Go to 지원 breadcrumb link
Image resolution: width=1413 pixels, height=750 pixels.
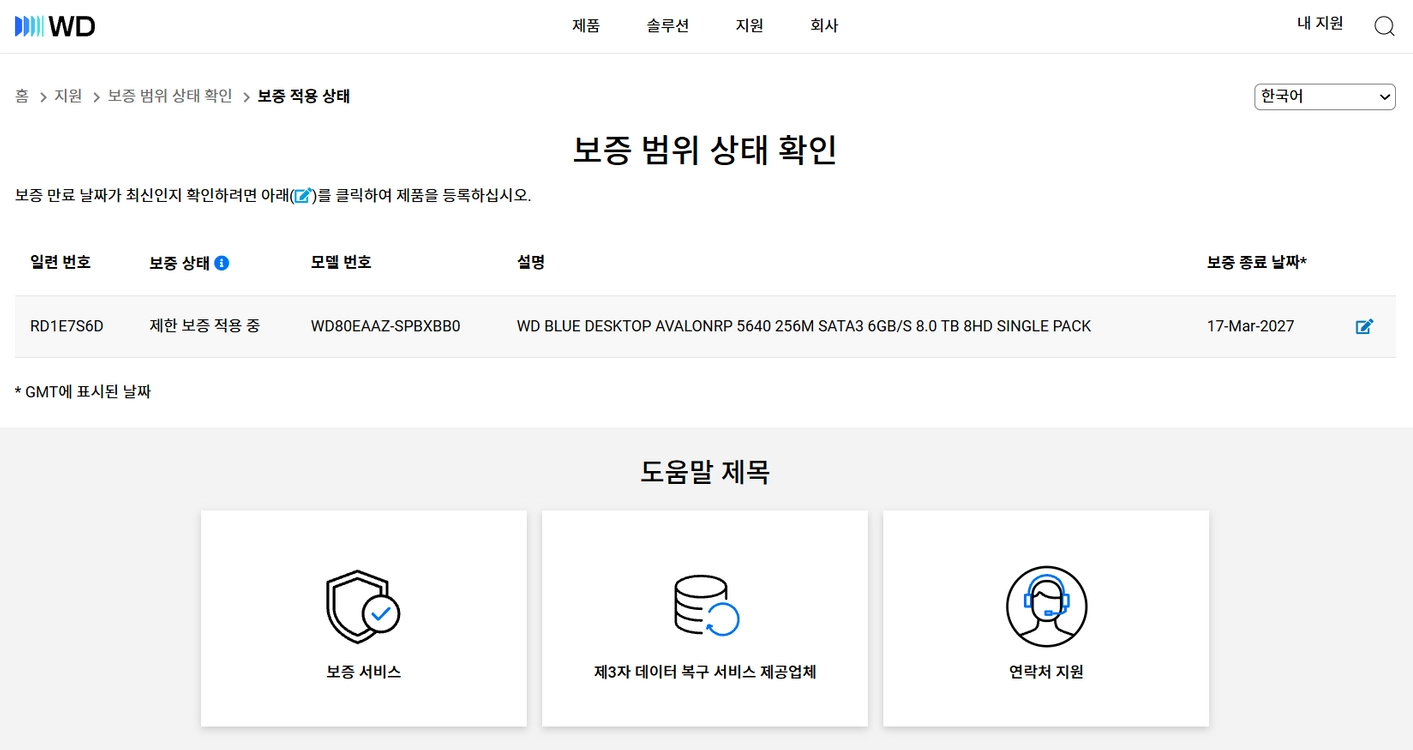[x=68, y=96]
